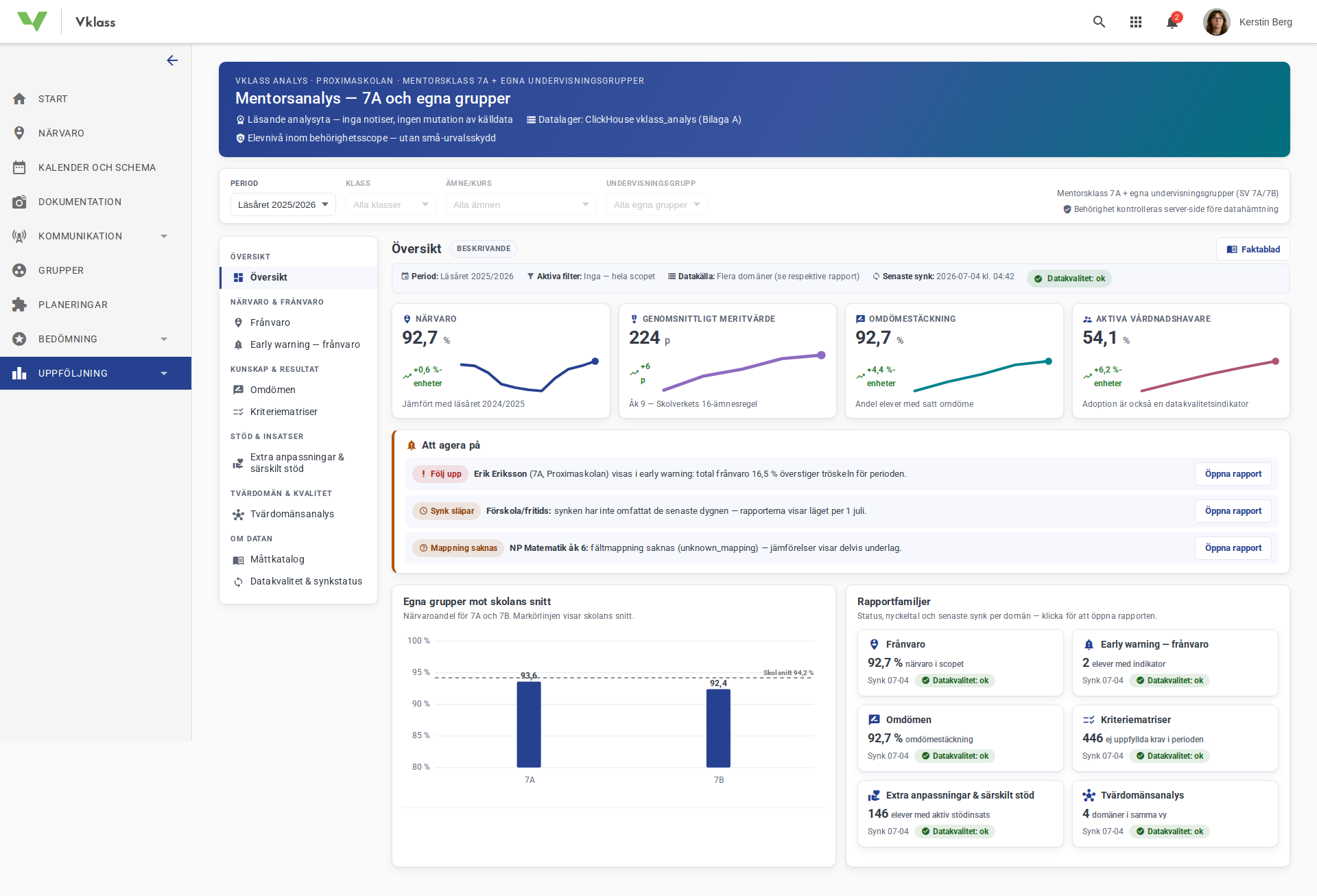Select Översikt in analysis menu
1317x896 pixels.
tap(298, 277)
